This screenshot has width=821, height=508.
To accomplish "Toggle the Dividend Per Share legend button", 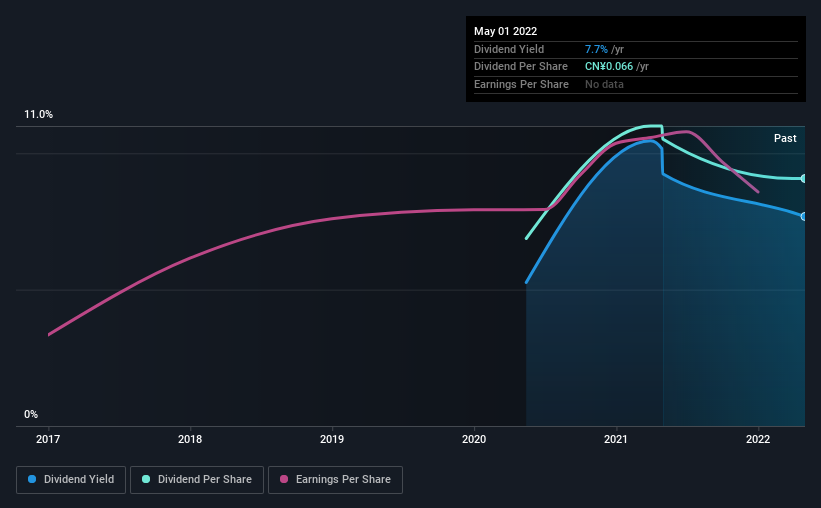I will [x=197, y=480].
